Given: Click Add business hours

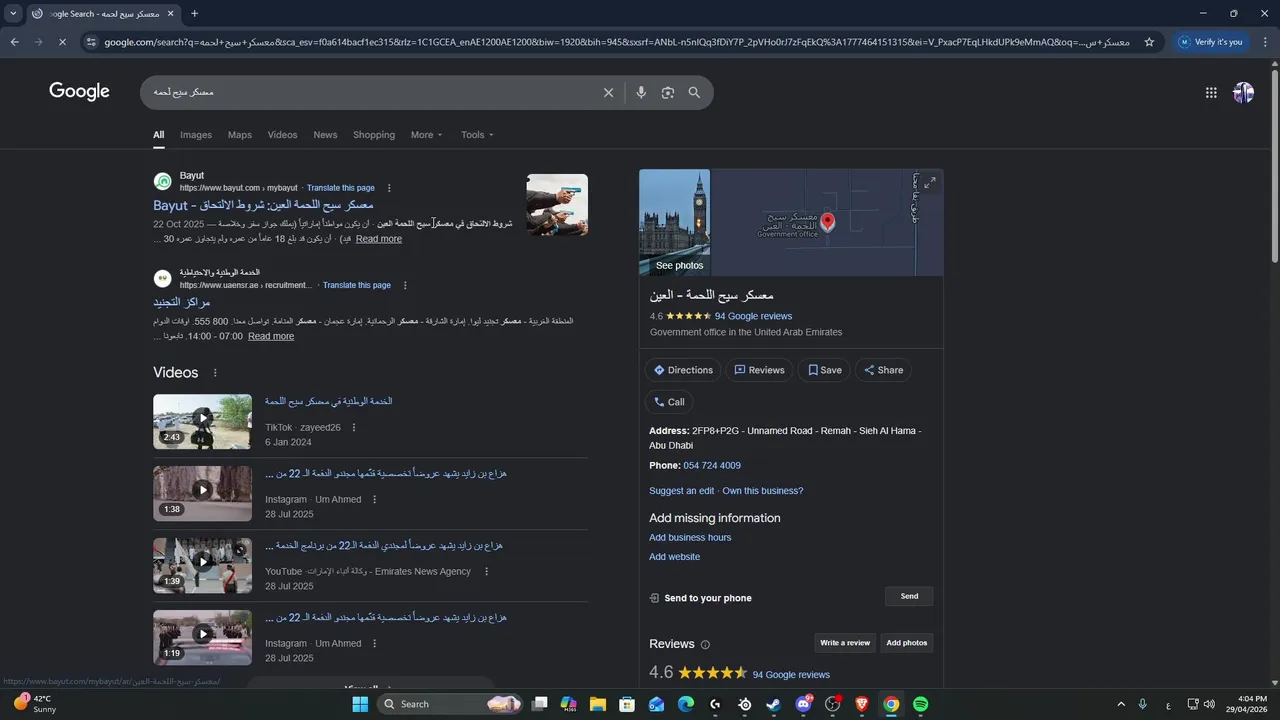Looking at the screenshot, I should coord(690,538).
